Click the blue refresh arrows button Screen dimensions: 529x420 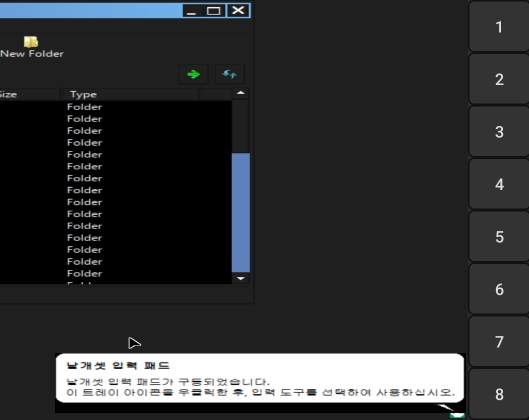[229, 74]
